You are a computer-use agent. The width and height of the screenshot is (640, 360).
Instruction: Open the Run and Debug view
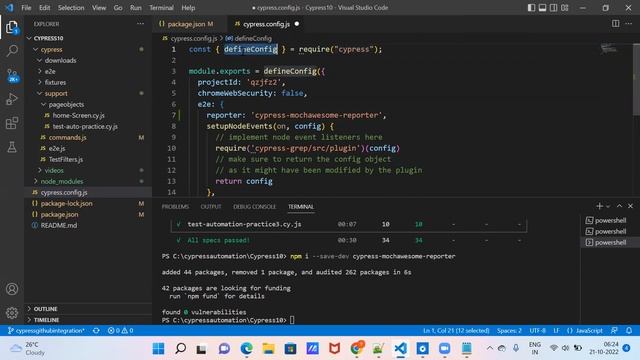point(12,99)
